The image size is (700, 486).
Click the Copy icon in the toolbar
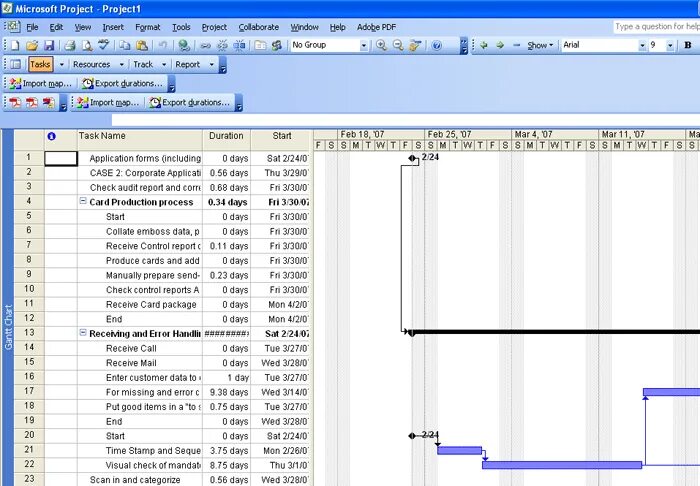tap(125, 45)
